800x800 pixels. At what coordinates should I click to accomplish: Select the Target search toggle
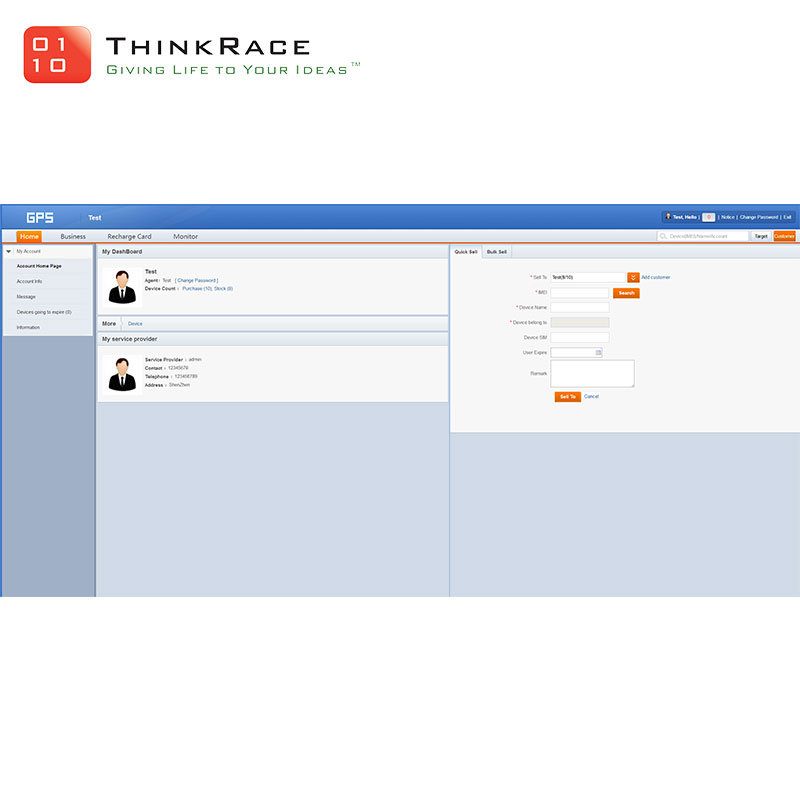[x=761, y=236]
